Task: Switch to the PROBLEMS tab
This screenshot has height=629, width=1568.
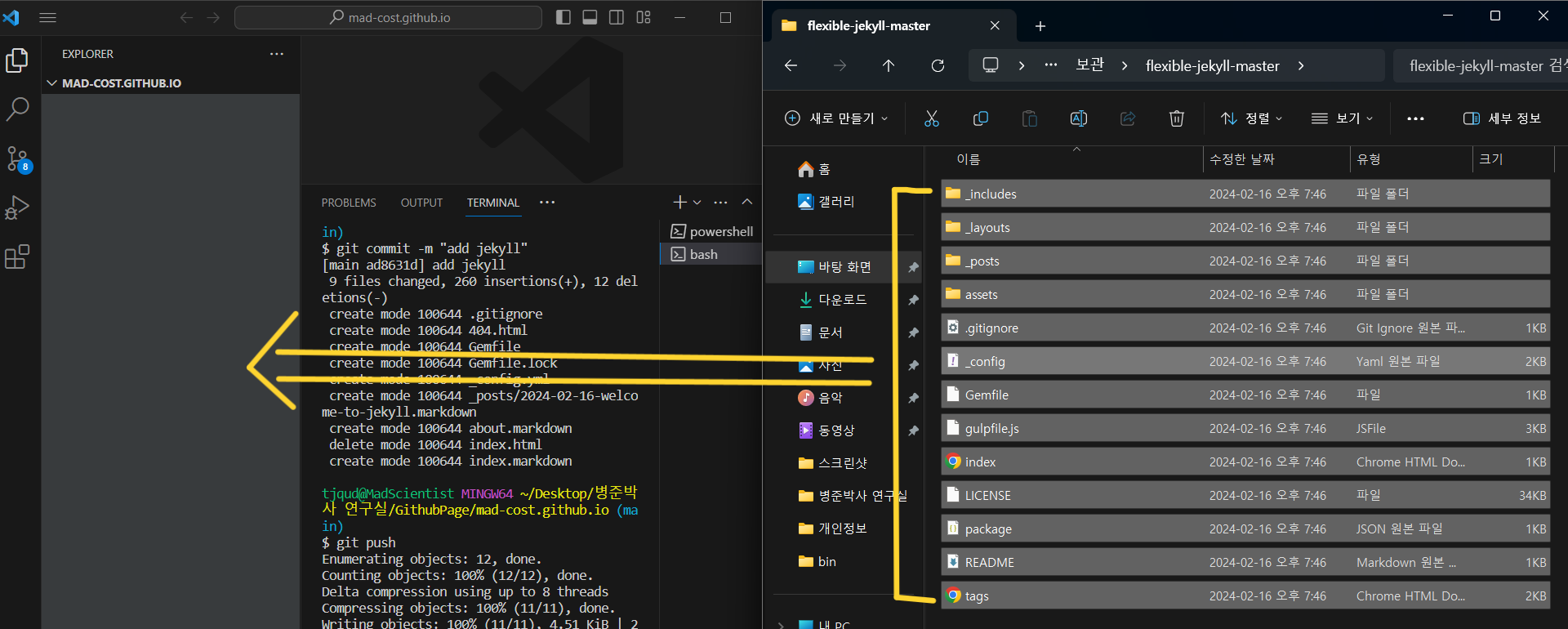Action: pyautogui.click(x=349, y=203)
